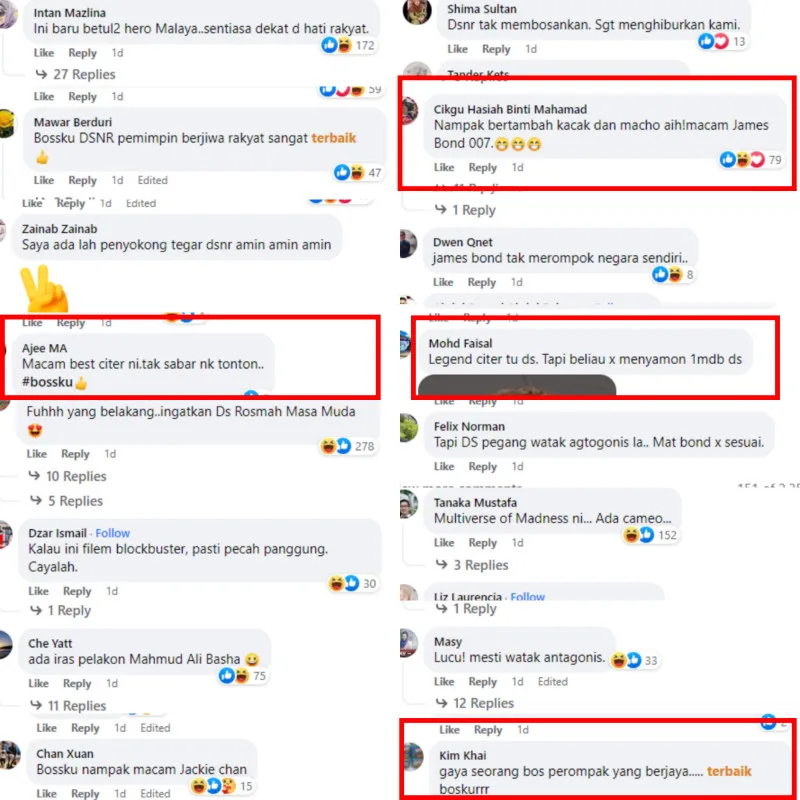View reactions on Shima Sultan's comment

pos(722,41)
